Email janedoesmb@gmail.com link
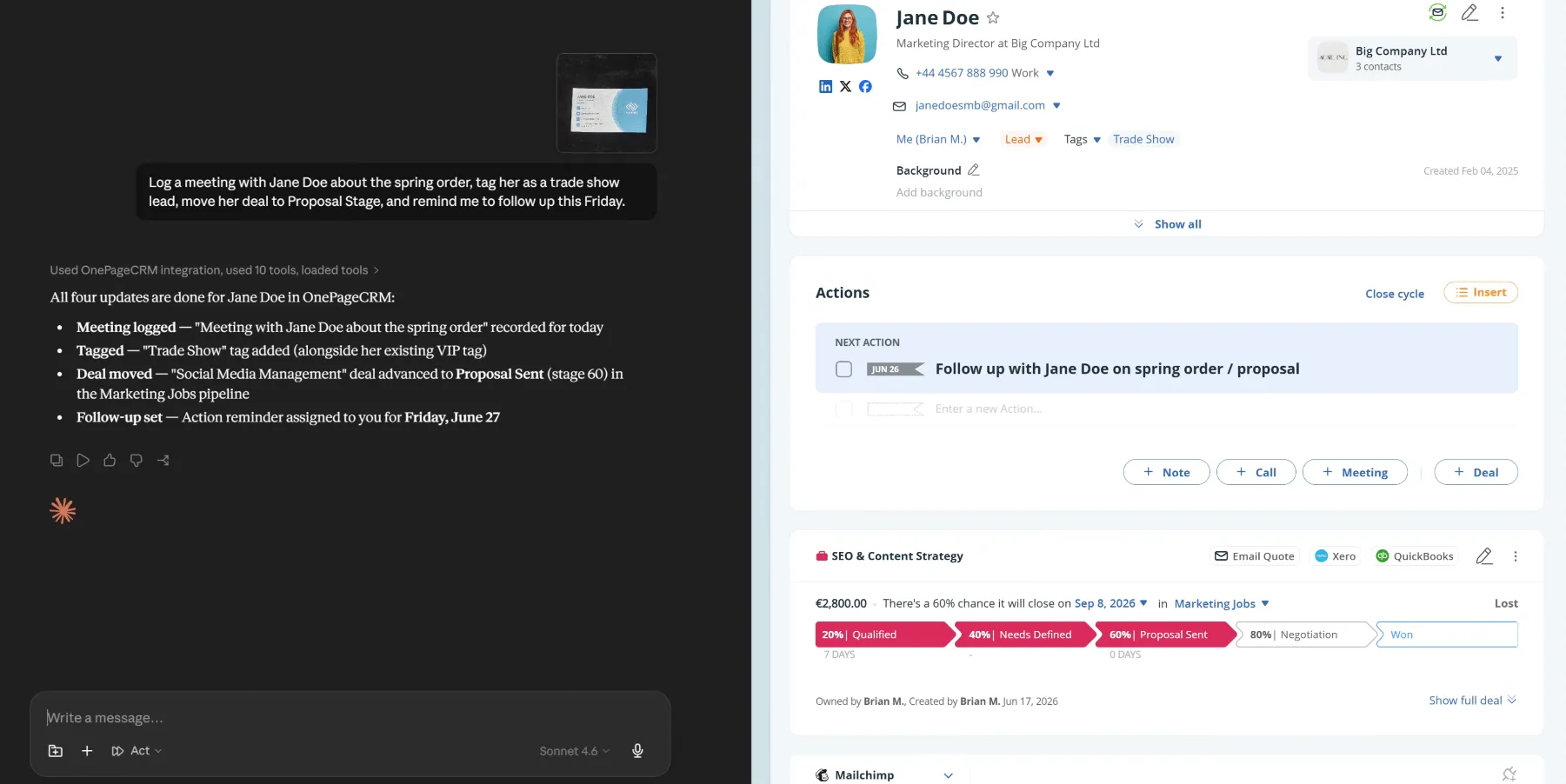 980,105
